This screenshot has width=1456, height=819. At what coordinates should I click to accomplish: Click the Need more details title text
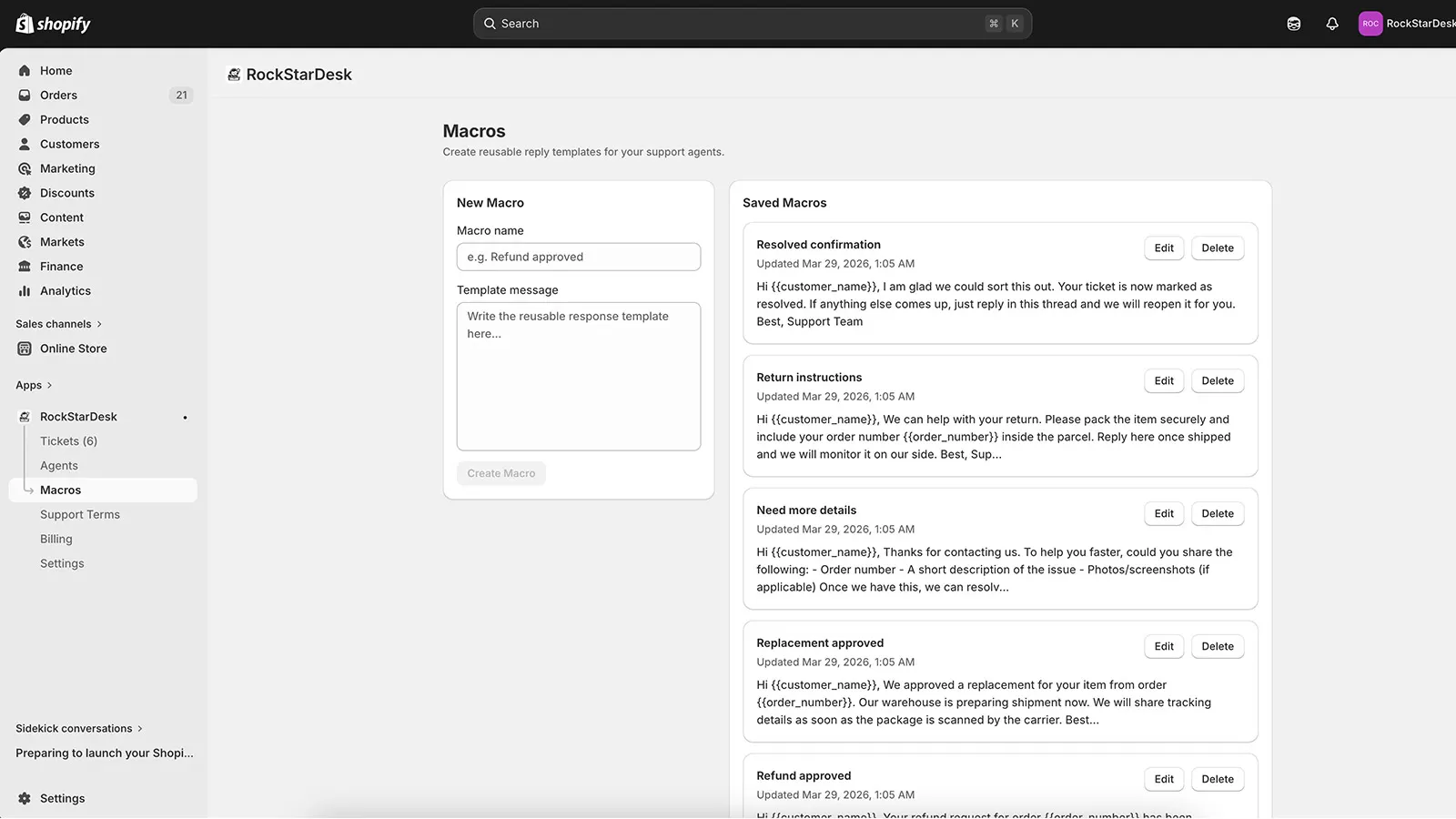806,511
